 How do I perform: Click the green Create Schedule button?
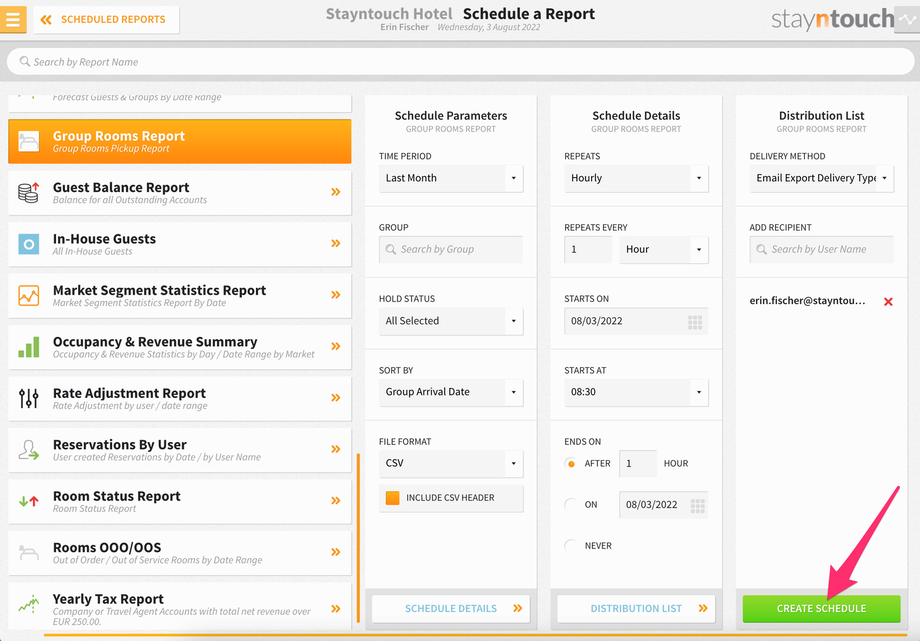(x=821, y=609)
